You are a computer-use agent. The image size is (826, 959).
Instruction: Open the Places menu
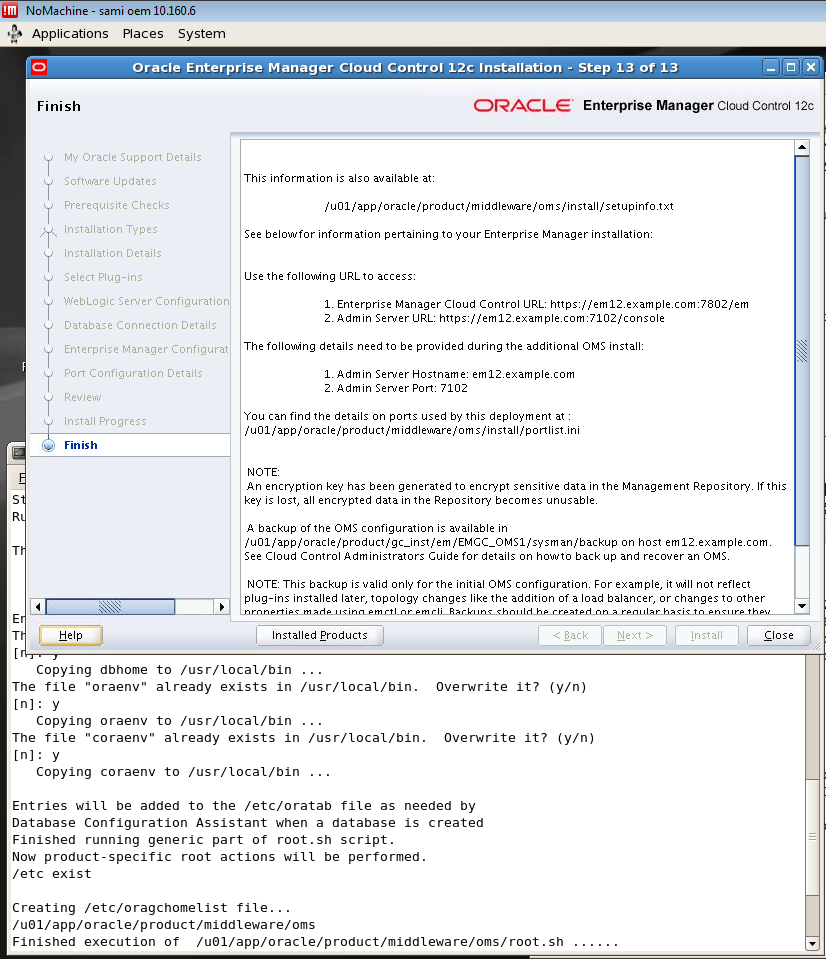(x=143, y=34)
